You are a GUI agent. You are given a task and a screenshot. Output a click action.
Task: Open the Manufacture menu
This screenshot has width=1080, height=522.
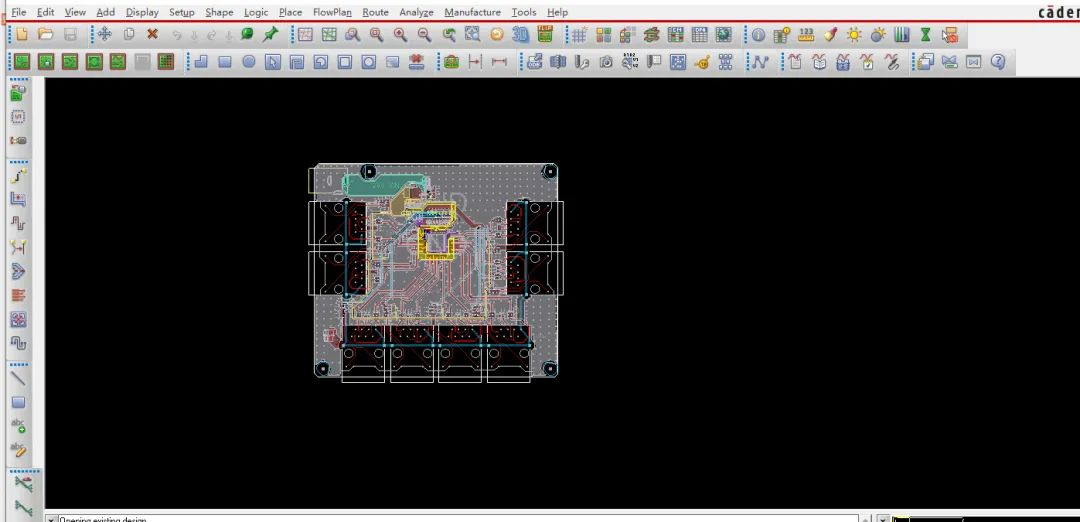click(x=472, y=12)
